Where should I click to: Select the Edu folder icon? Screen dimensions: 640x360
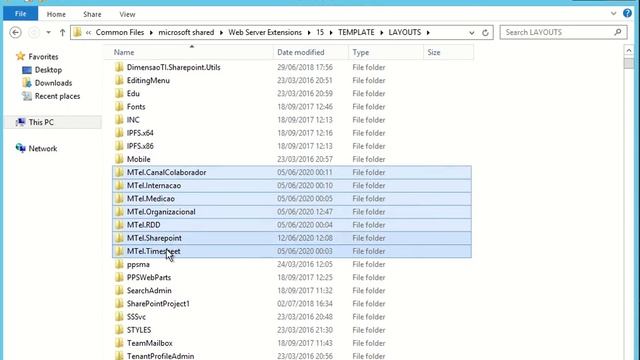point(119,93)
